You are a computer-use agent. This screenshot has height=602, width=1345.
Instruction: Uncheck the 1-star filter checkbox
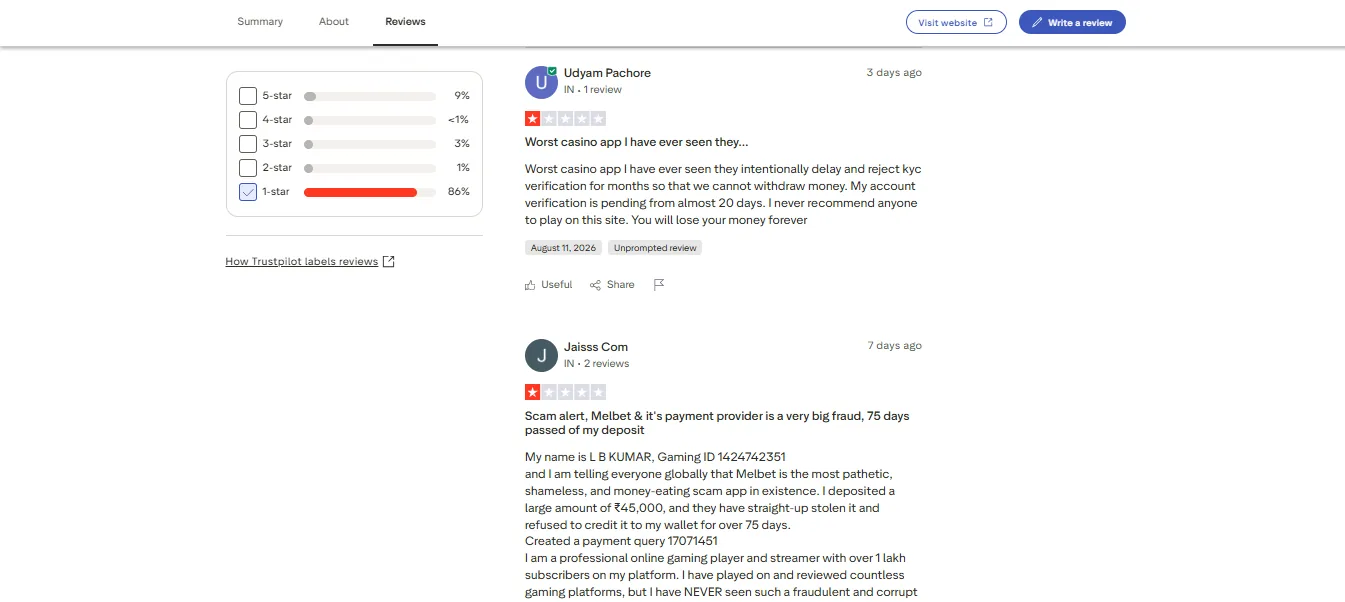click(x=248, y=192)
